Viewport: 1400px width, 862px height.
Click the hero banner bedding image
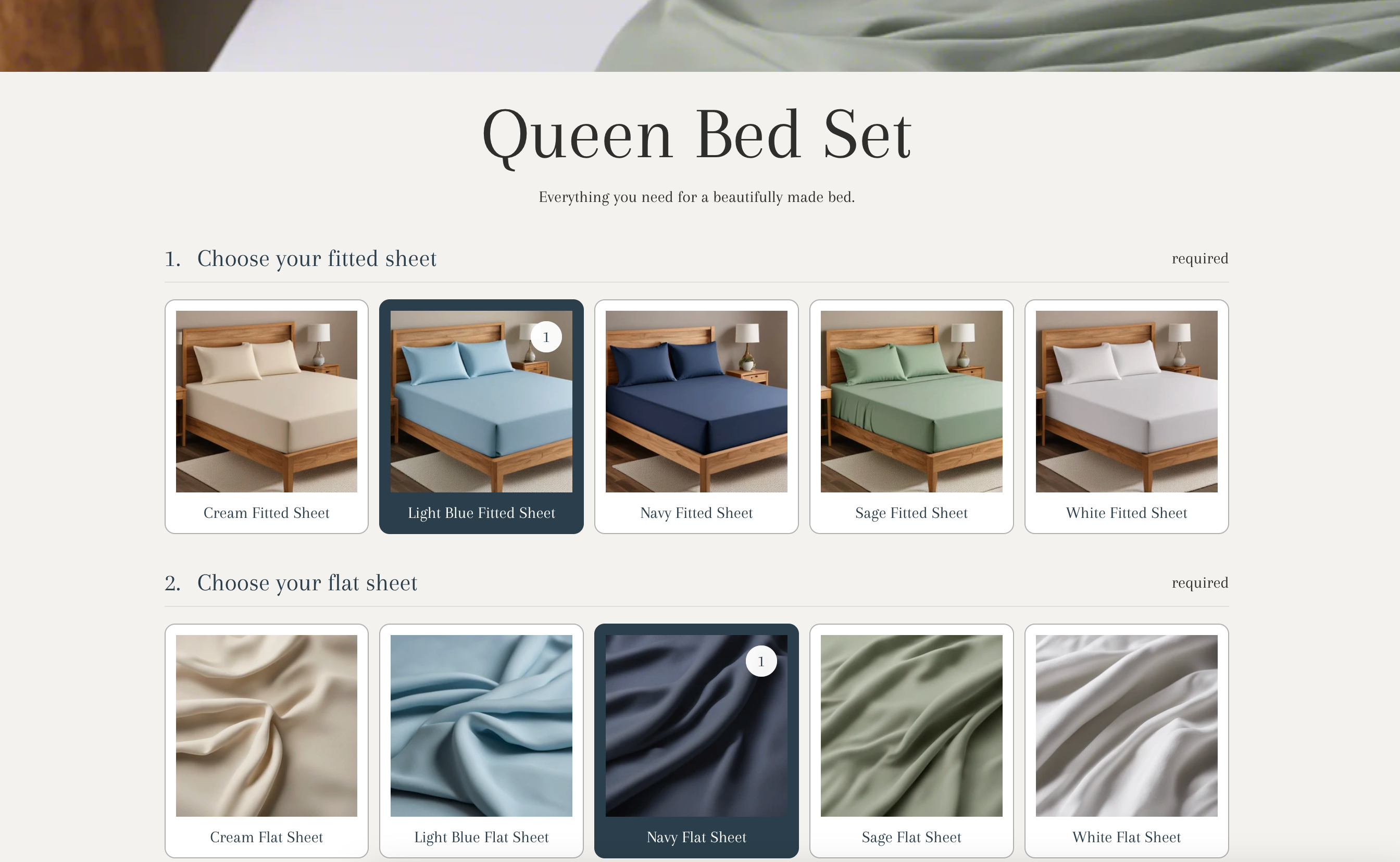699,36
